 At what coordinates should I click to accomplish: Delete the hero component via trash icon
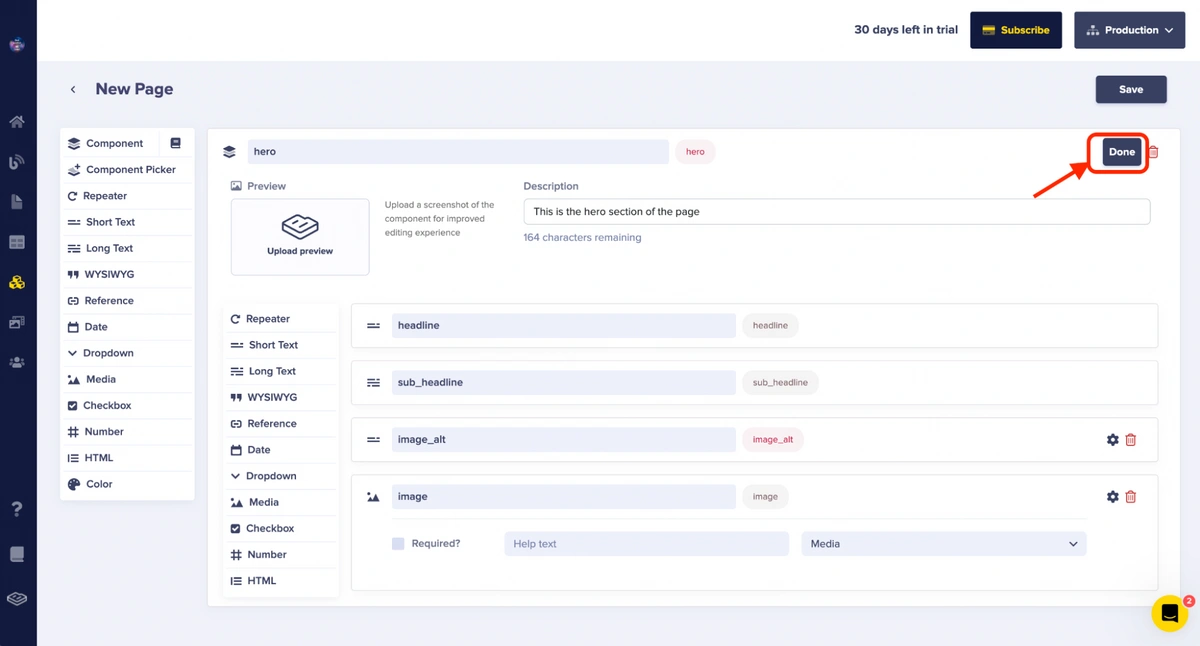[1153, 152]
